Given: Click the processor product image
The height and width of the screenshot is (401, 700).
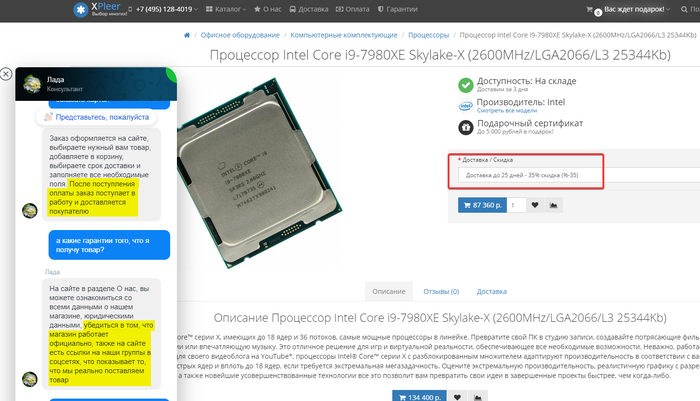Looking at the screenshot, I should point(259,173).
